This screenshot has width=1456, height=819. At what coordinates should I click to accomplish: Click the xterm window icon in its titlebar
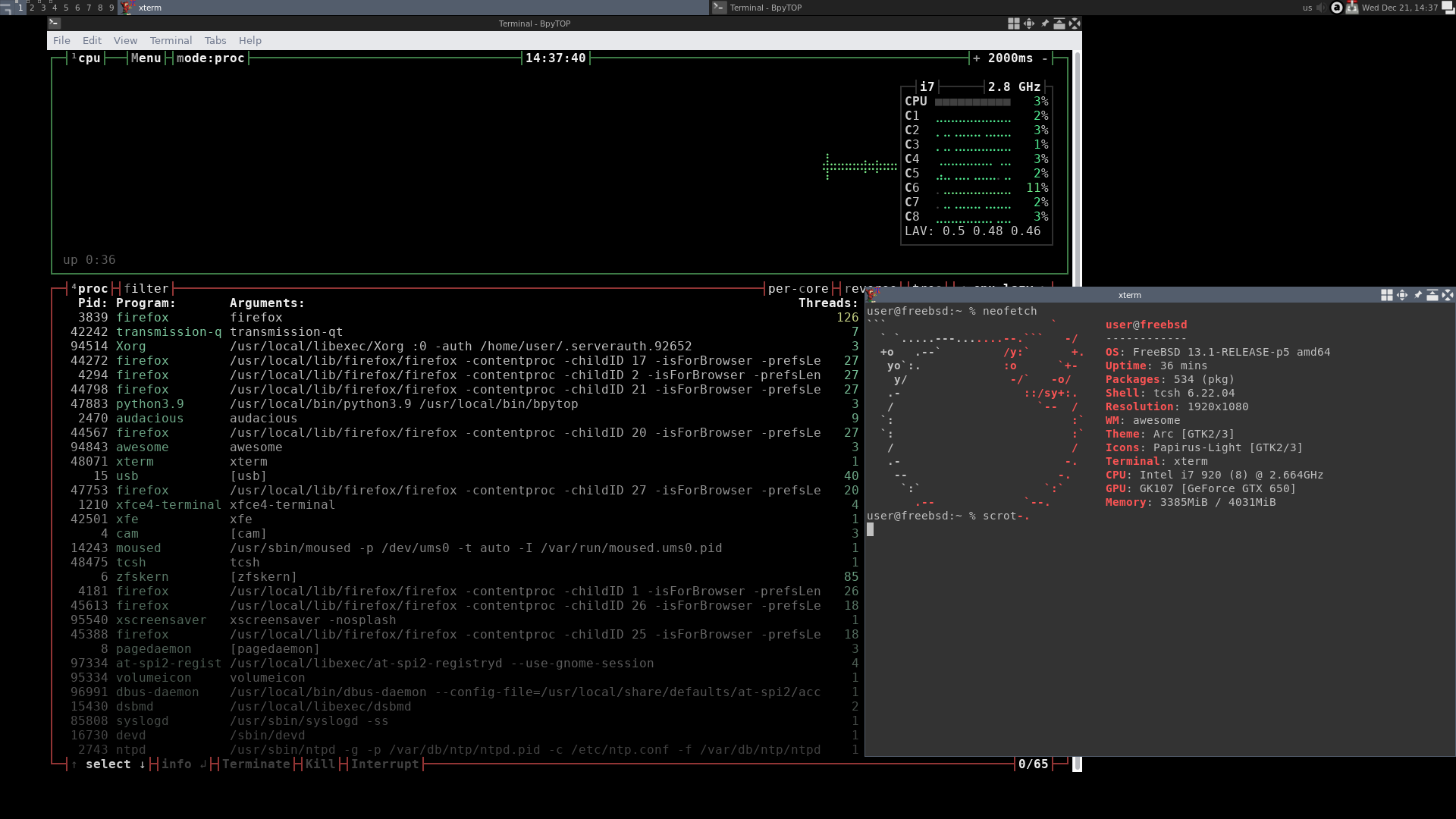point(872,295)
